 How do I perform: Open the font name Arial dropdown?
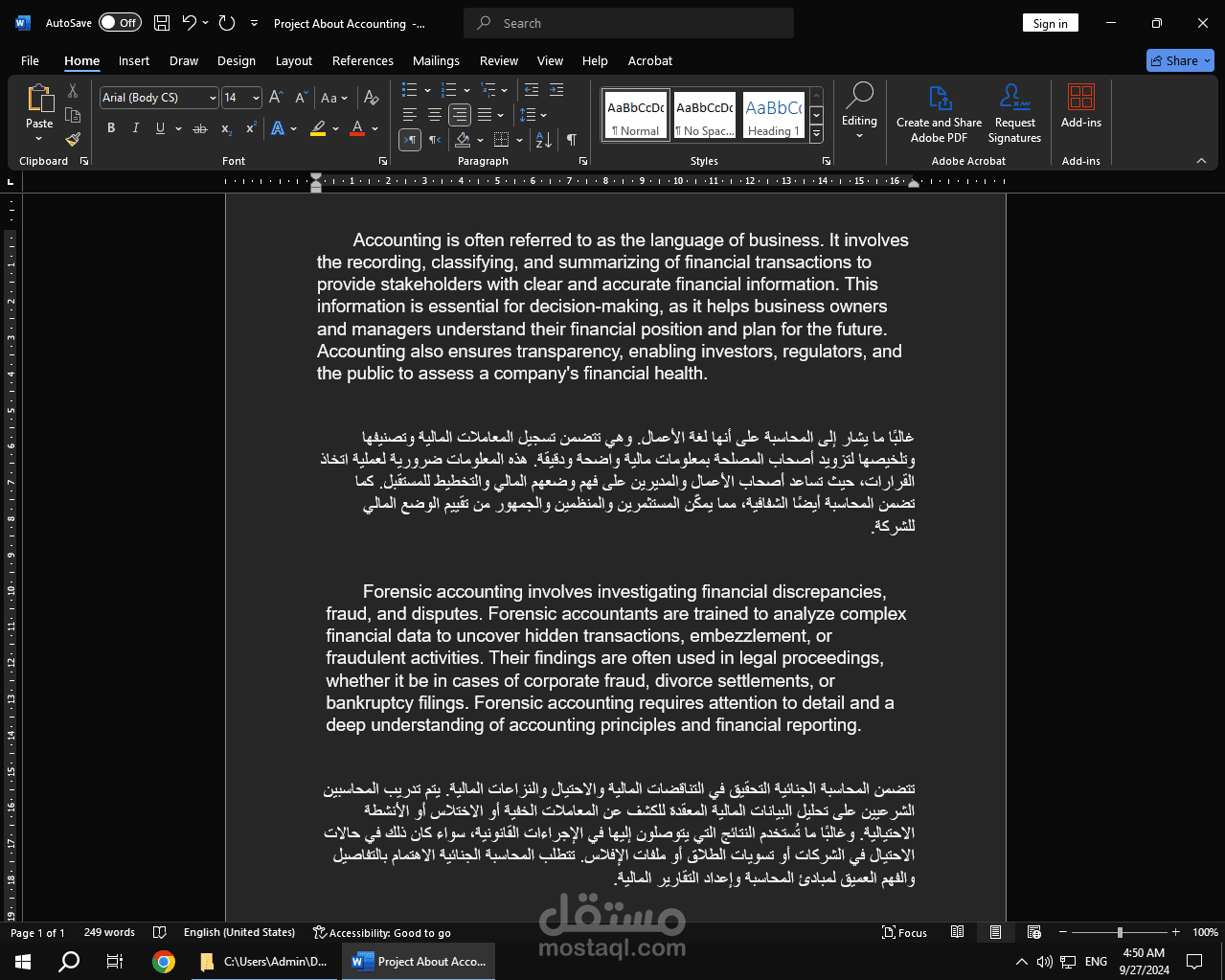213,98
